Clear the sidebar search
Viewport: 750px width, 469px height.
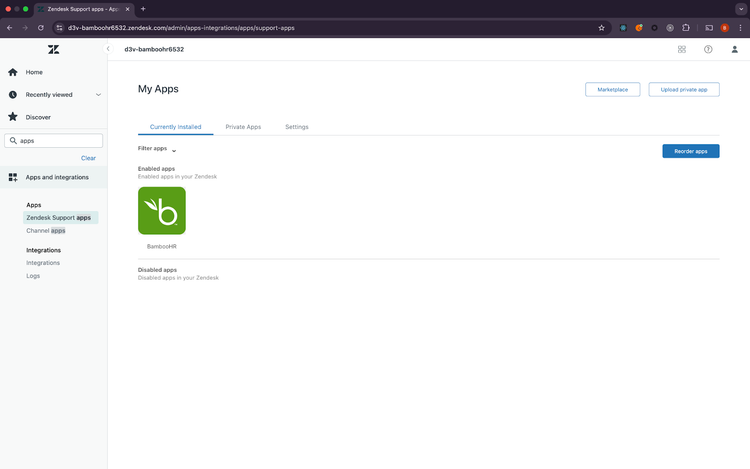click(88, 158)
